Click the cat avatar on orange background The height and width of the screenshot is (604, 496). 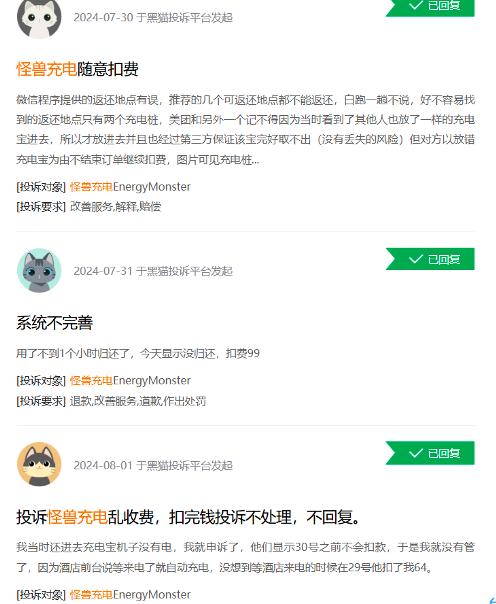(x=39, y=464)
